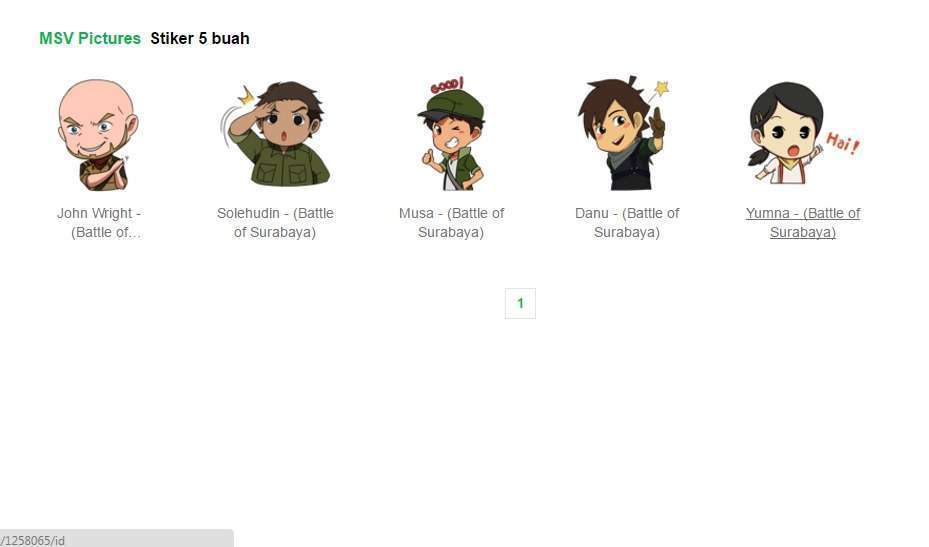Image resolution: width=929 pixels, height=547 pixels.
Task: Click the yellow spark above Solehudin's salute
Action: tap(246, 95)
